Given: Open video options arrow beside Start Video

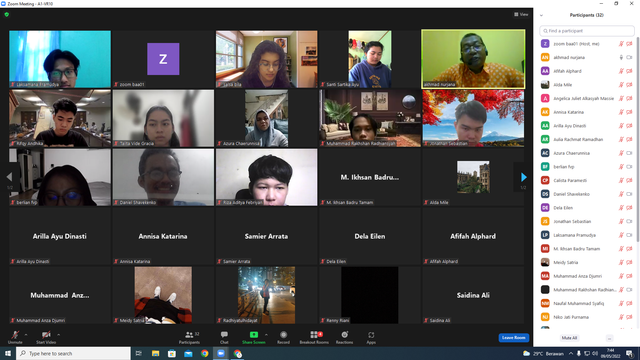Looking at the screenshot, I should pos(58,335).
